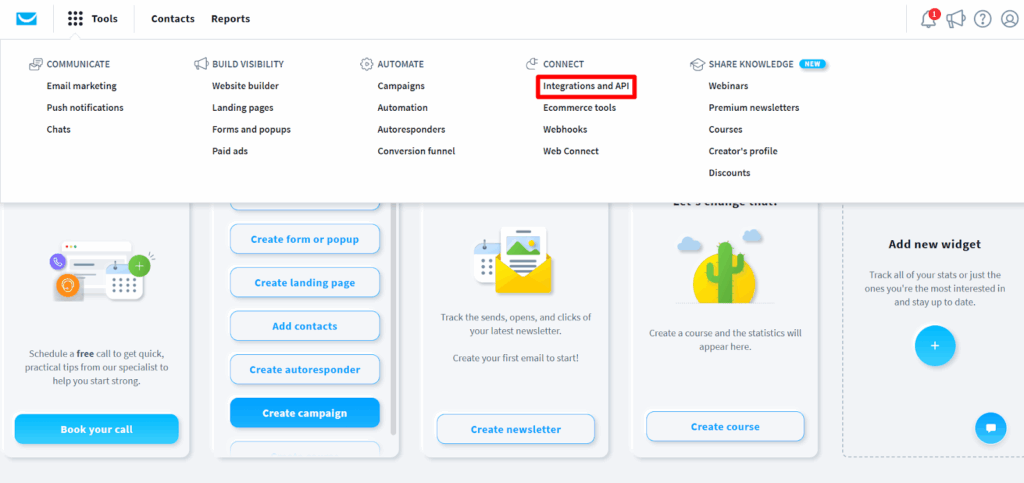Click the Create newsletter button
This screenshot has width=1024, height=483.
[x=516, y=429]
